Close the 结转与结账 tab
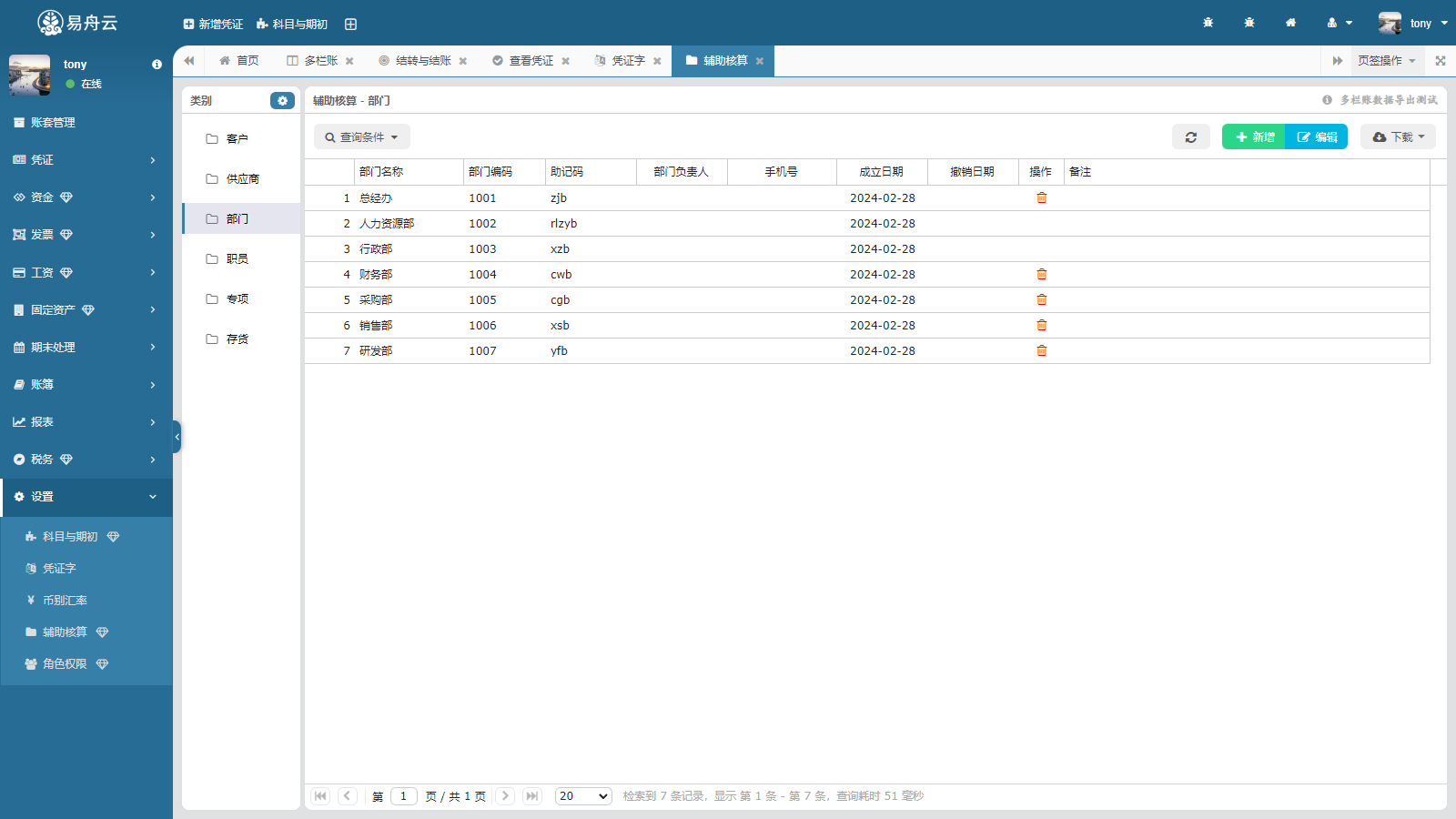1456x819 pixels. (463, 61)
